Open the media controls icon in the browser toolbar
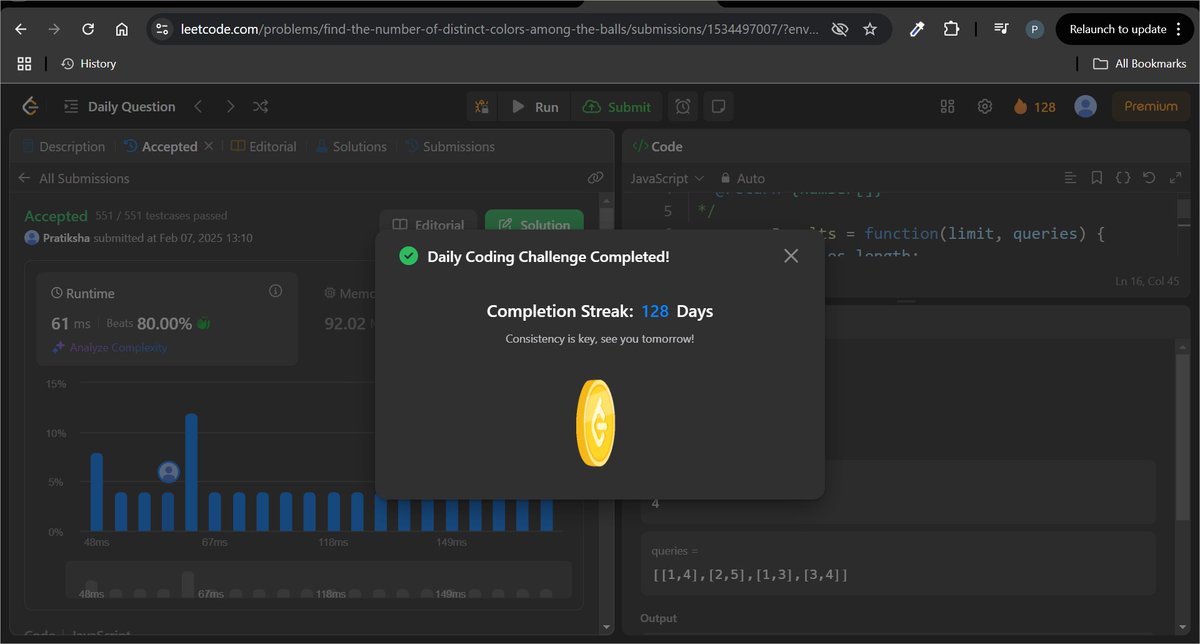Image resolution: width=1200 pixels, height=644 pixels. (1001, 29)
